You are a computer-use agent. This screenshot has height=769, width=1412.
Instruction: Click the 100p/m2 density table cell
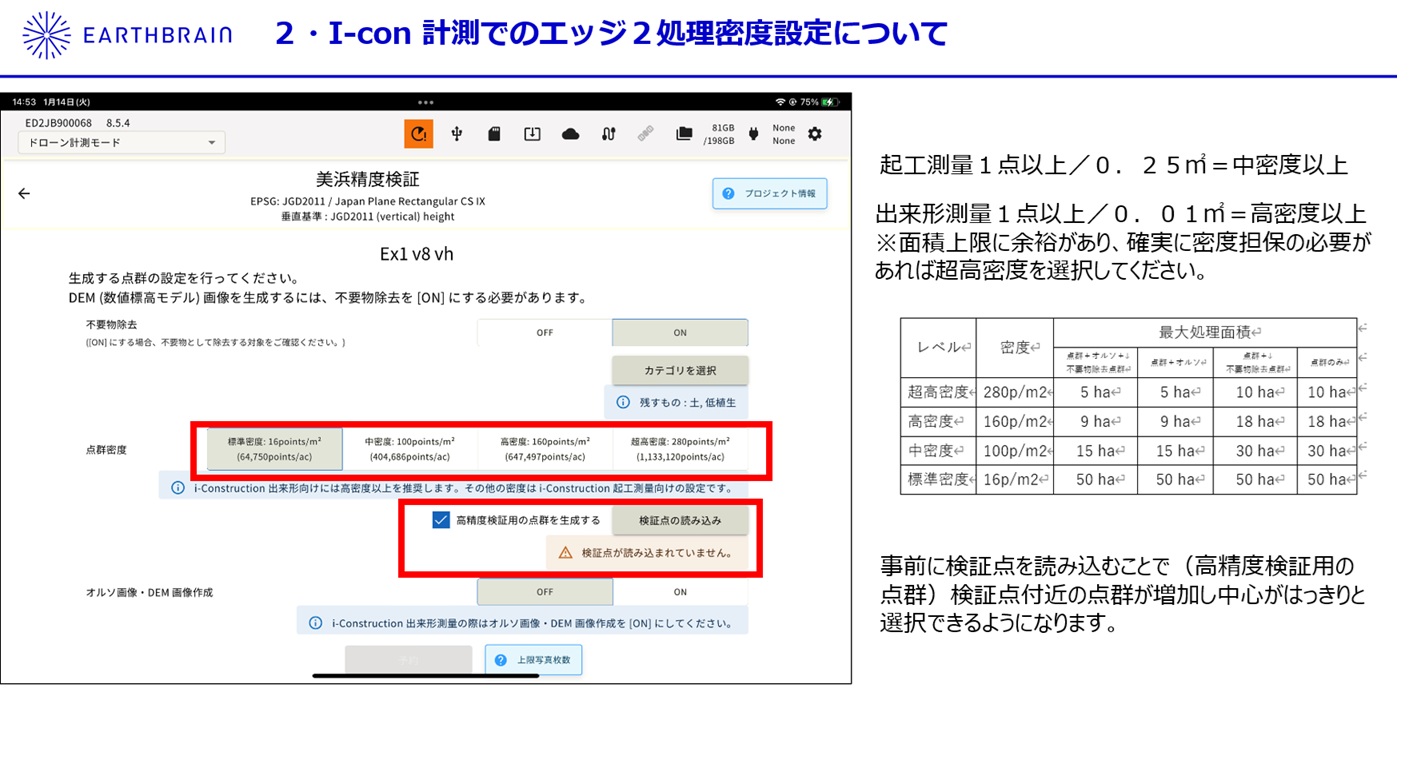pyautogui.click(x=1015, y=451)
